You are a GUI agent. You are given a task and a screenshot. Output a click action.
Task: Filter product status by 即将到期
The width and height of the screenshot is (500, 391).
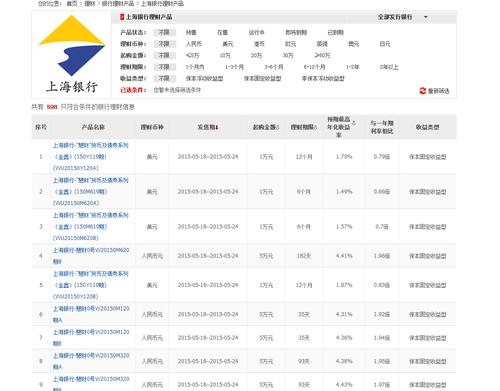(x=296, y=32)
